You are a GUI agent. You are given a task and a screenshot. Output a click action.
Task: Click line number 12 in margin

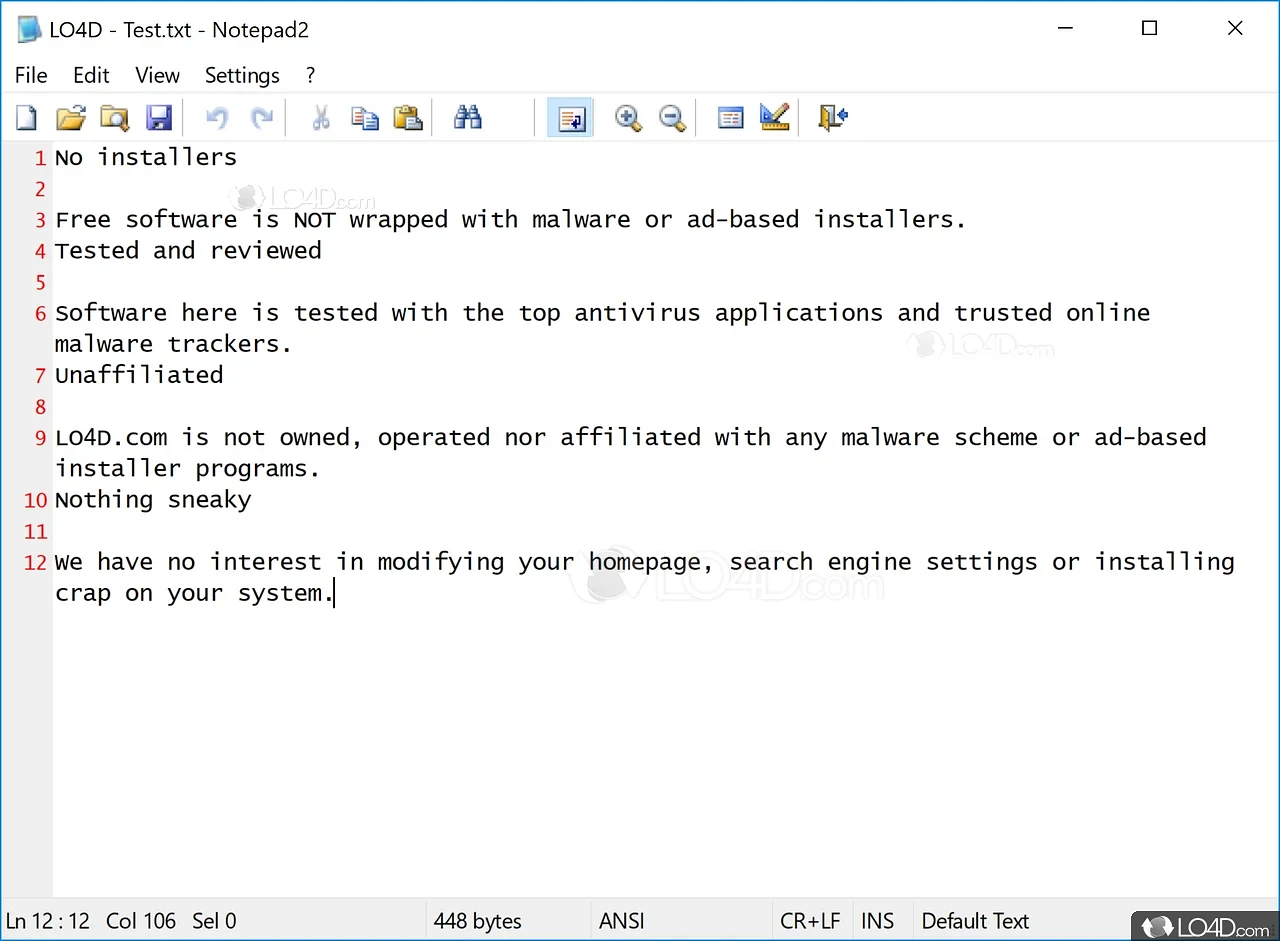[x=36, y=563]
